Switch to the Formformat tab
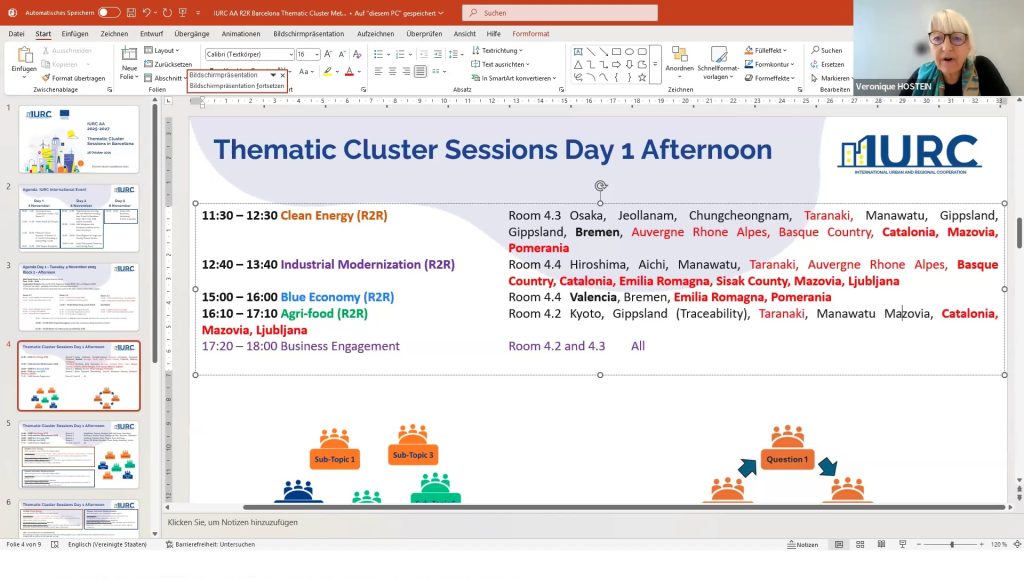Screen dimensions: 1024x579 pos(531,33)
